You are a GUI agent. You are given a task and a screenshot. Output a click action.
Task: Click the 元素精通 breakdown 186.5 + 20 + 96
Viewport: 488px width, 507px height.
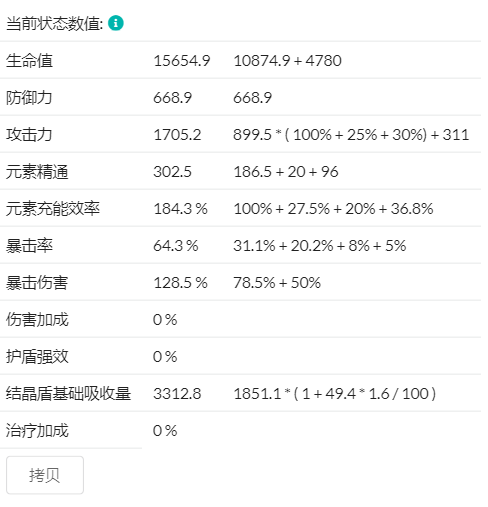pyautogui.click(x=286, y=172)
